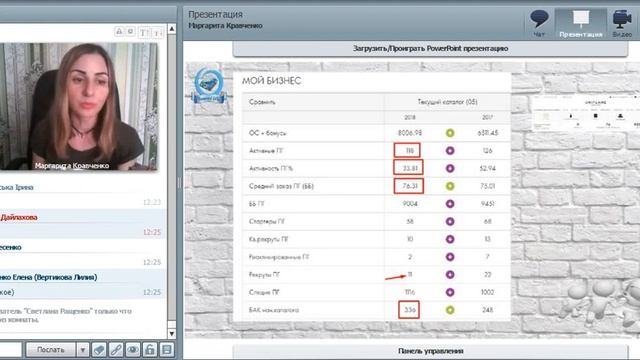Click the Светлана Ращенко system notice

pos(66,315)
